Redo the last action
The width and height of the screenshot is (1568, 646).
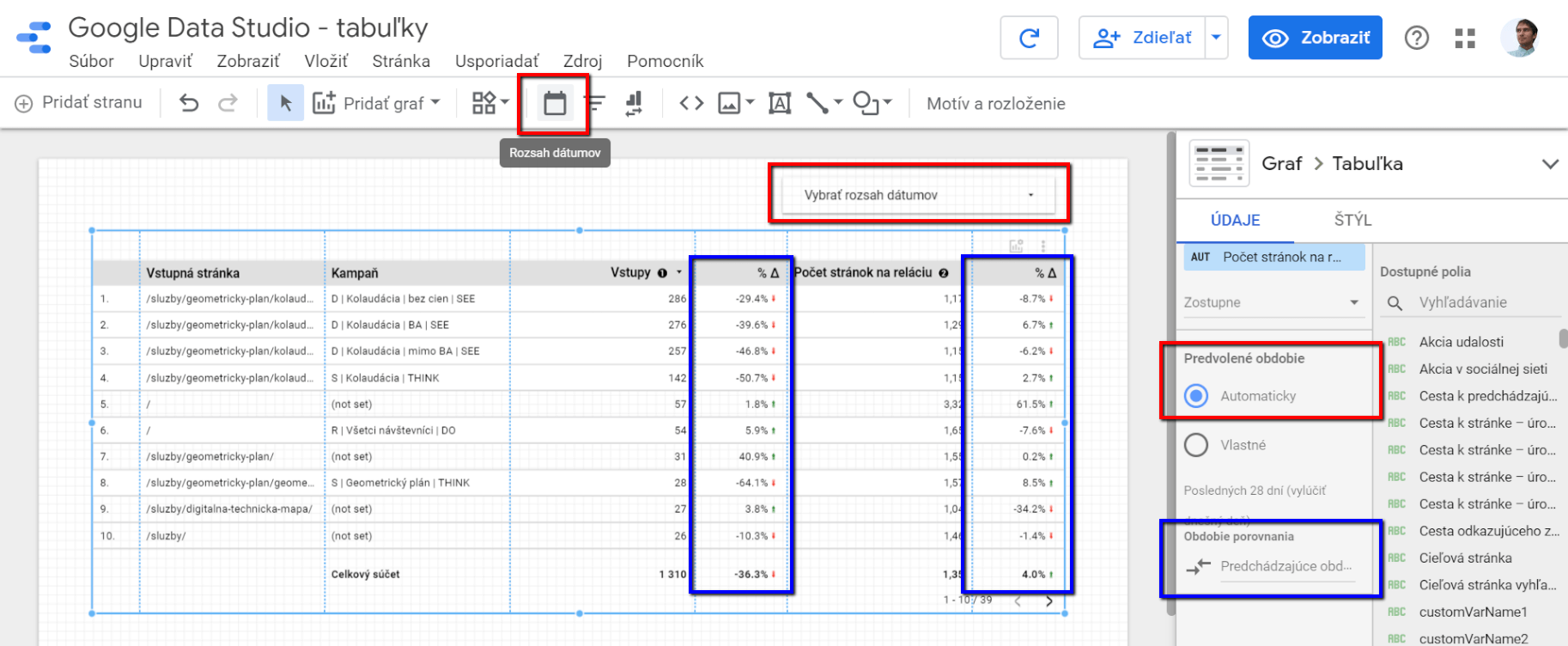[x=228, y=103]
